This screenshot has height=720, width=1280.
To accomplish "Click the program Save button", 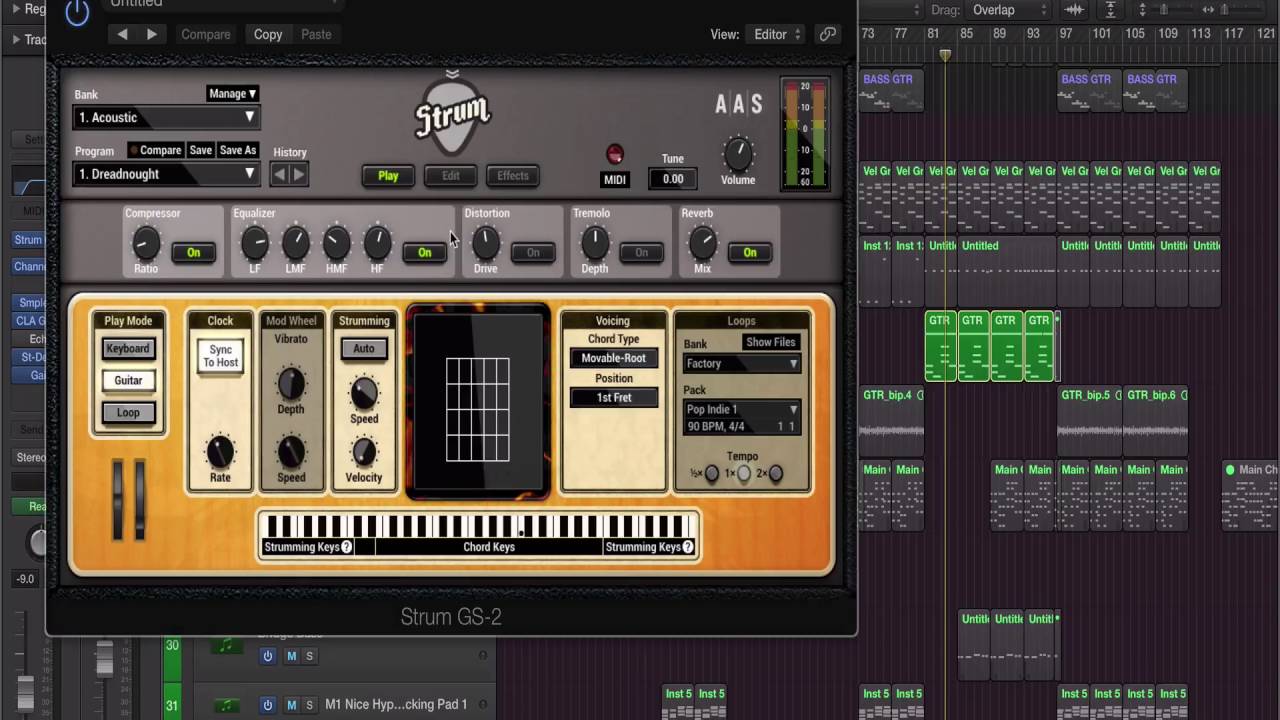I will click(201, 150).
